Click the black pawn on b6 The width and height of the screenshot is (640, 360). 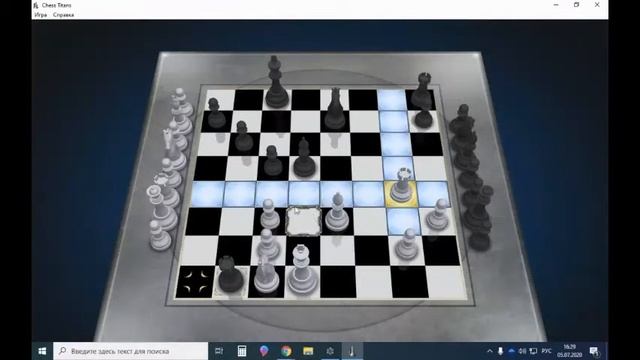pyautogui.click(x=243, y=136)
